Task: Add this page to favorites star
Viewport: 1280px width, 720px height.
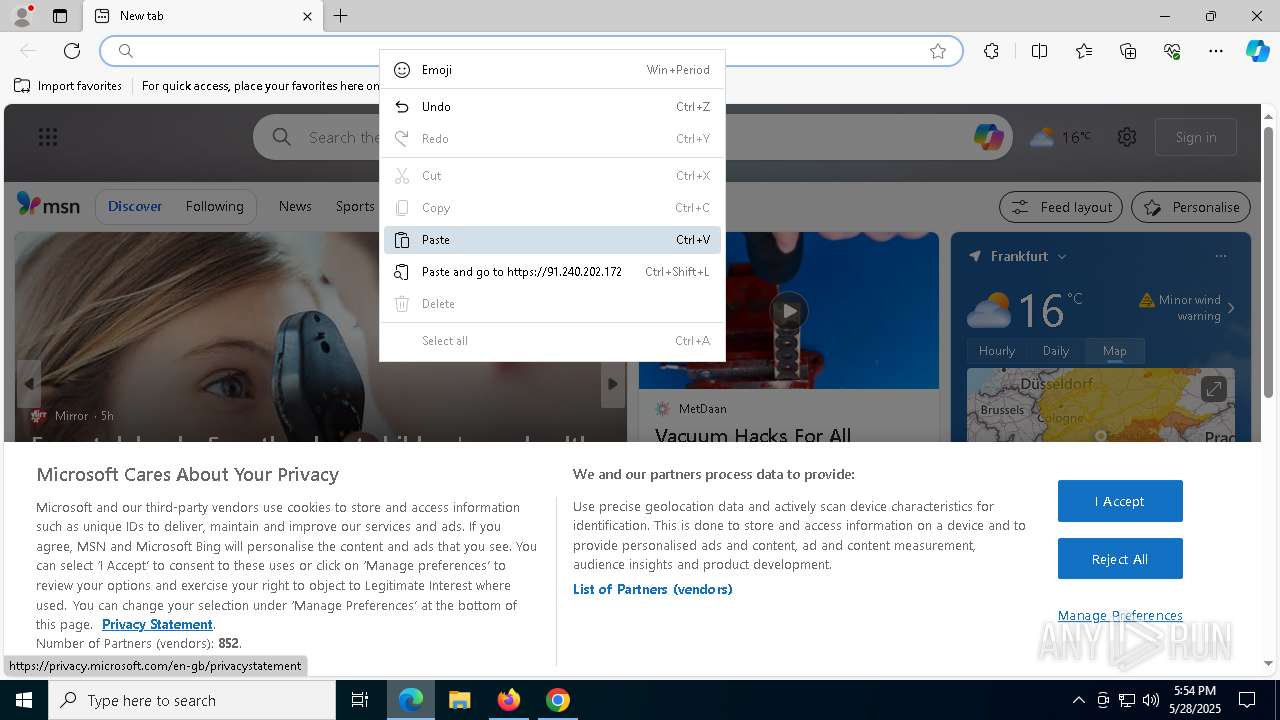Action: [938, 51]
